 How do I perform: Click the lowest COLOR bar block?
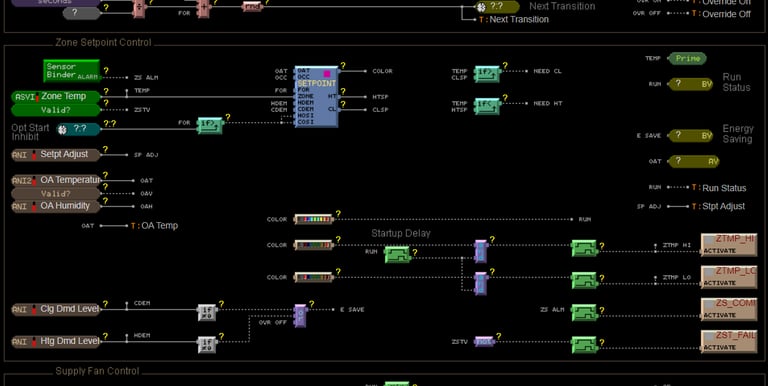point(313,277)
